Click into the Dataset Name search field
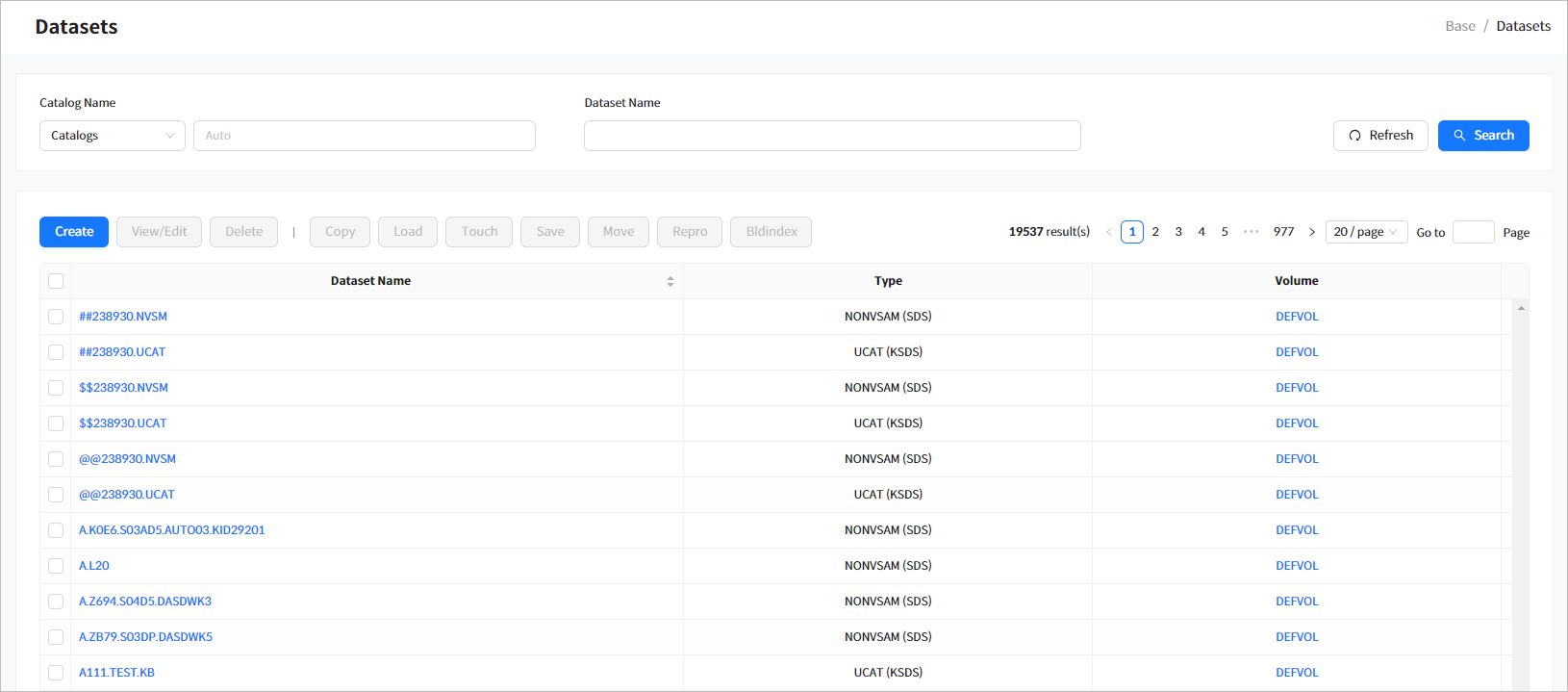 pyautogui.click(x=831, y=136)
